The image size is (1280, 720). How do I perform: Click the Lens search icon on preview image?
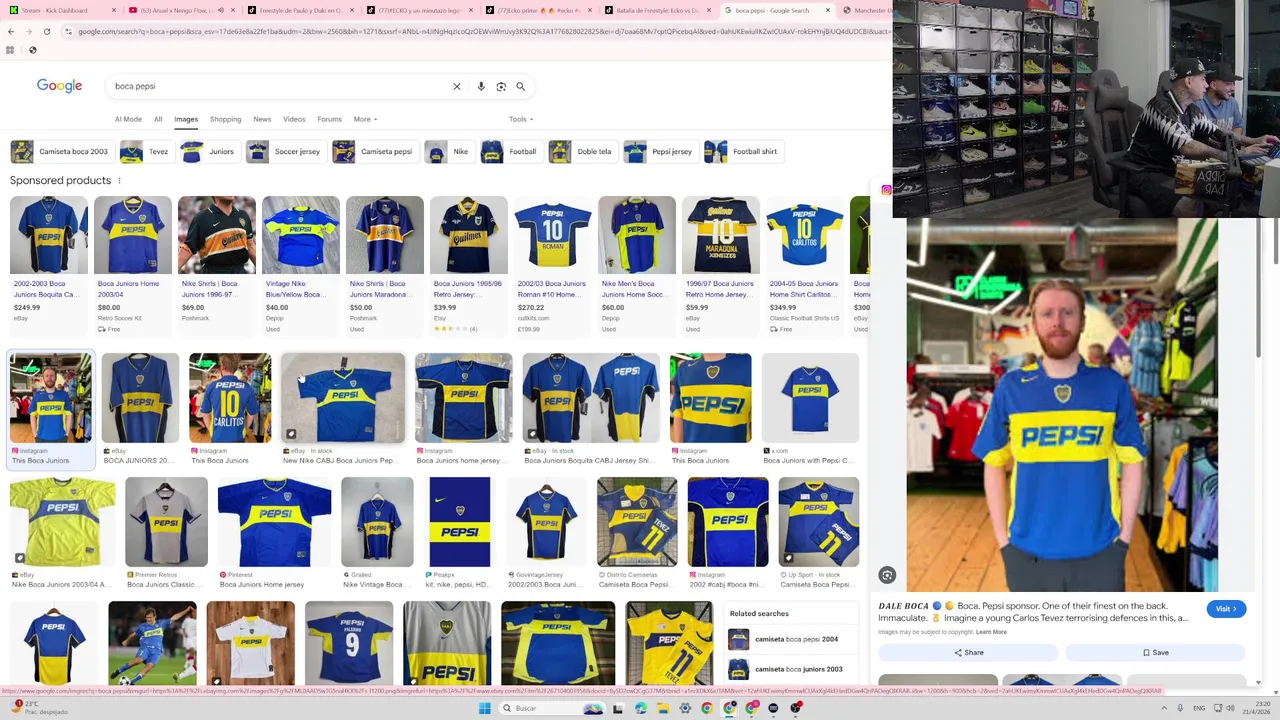pos(887,575)
